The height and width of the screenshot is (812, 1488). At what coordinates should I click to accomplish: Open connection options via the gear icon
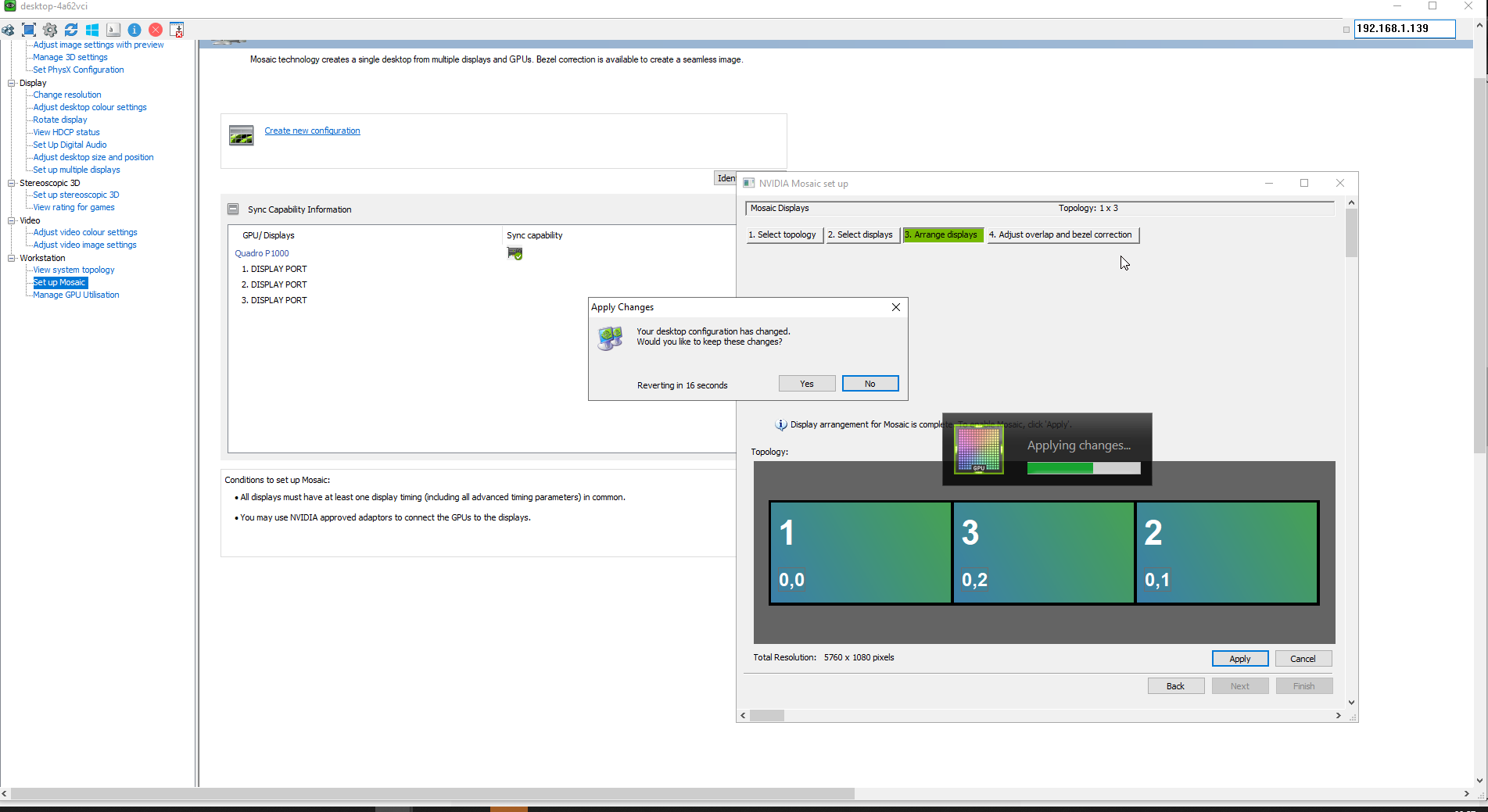coord(50,30)
